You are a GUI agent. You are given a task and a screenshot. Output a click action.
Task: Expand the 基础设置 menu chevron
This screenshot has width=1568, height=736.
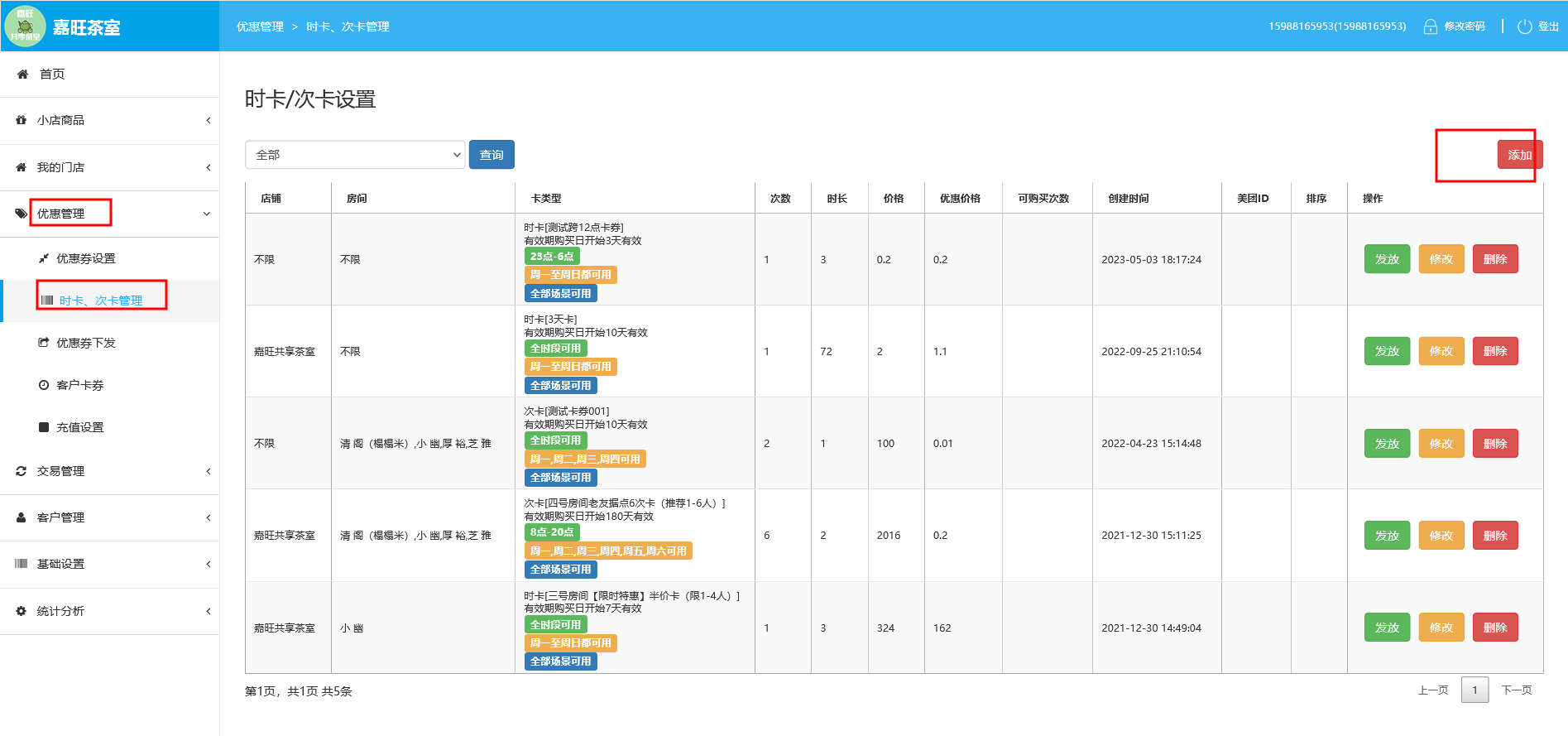tap(208, 564)
